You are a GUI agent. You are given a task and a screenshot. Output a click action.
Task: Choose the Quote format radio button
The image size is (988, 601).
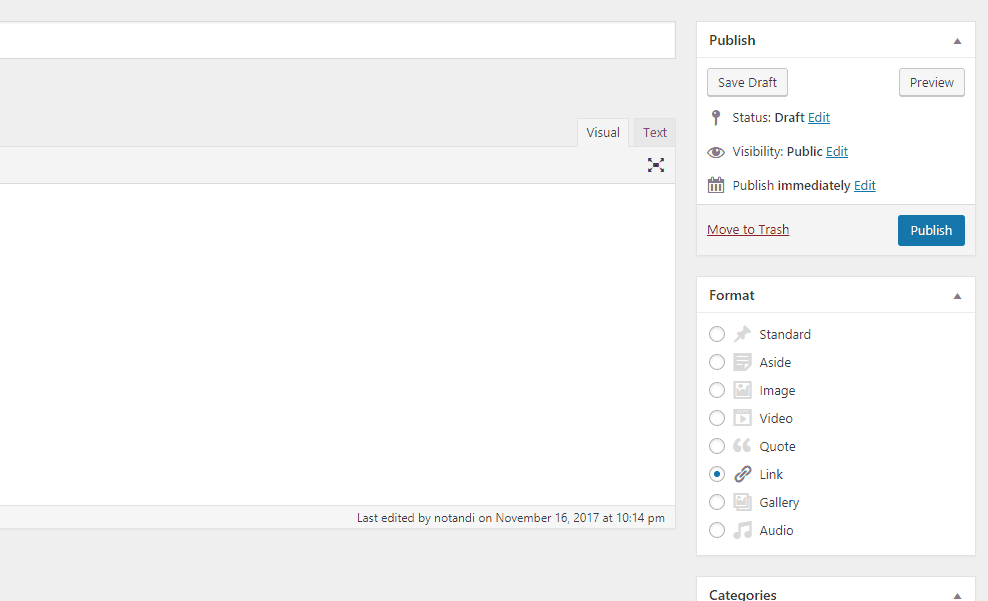[x=717, y=447]
